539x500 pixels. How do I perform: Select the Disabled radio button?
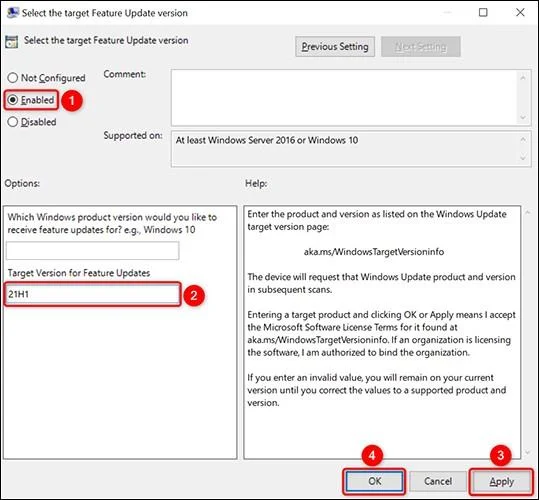(x=13, y=122)
